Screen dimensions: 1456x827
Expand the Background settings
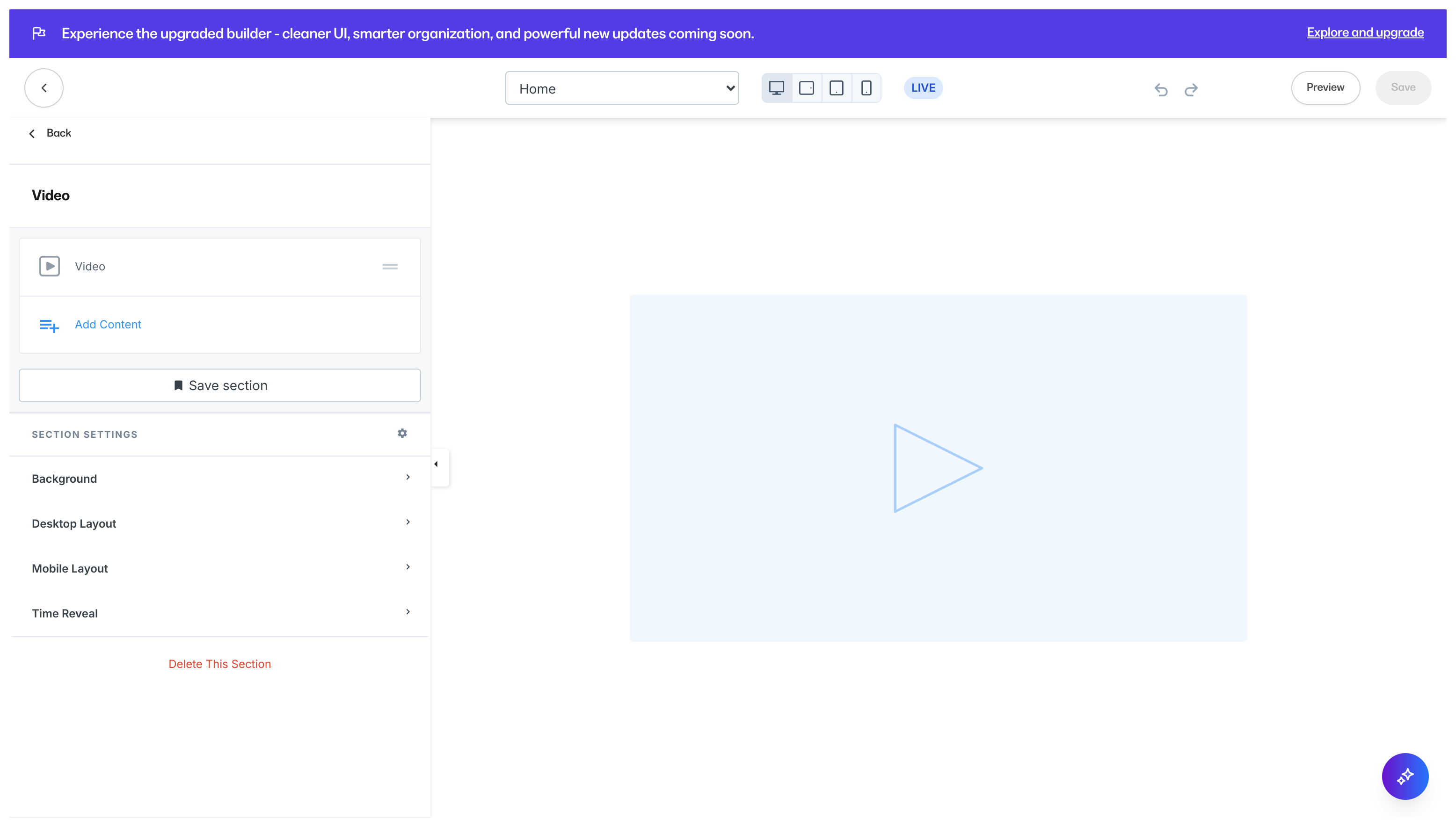pos(220,478)
